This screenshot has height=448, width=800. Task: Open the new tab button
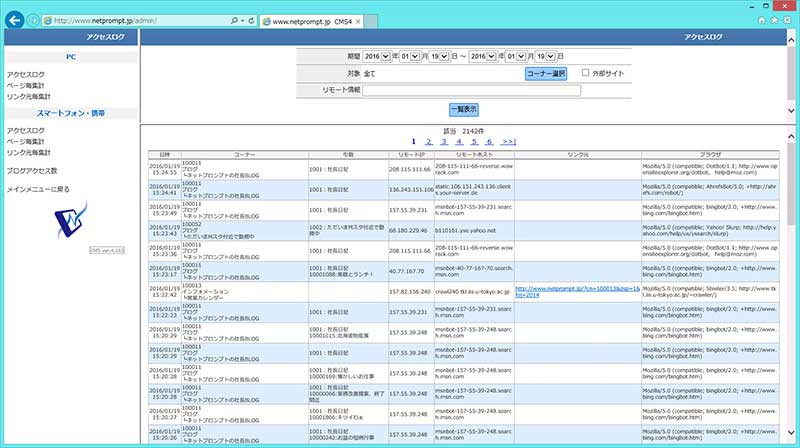coord(371,21)
